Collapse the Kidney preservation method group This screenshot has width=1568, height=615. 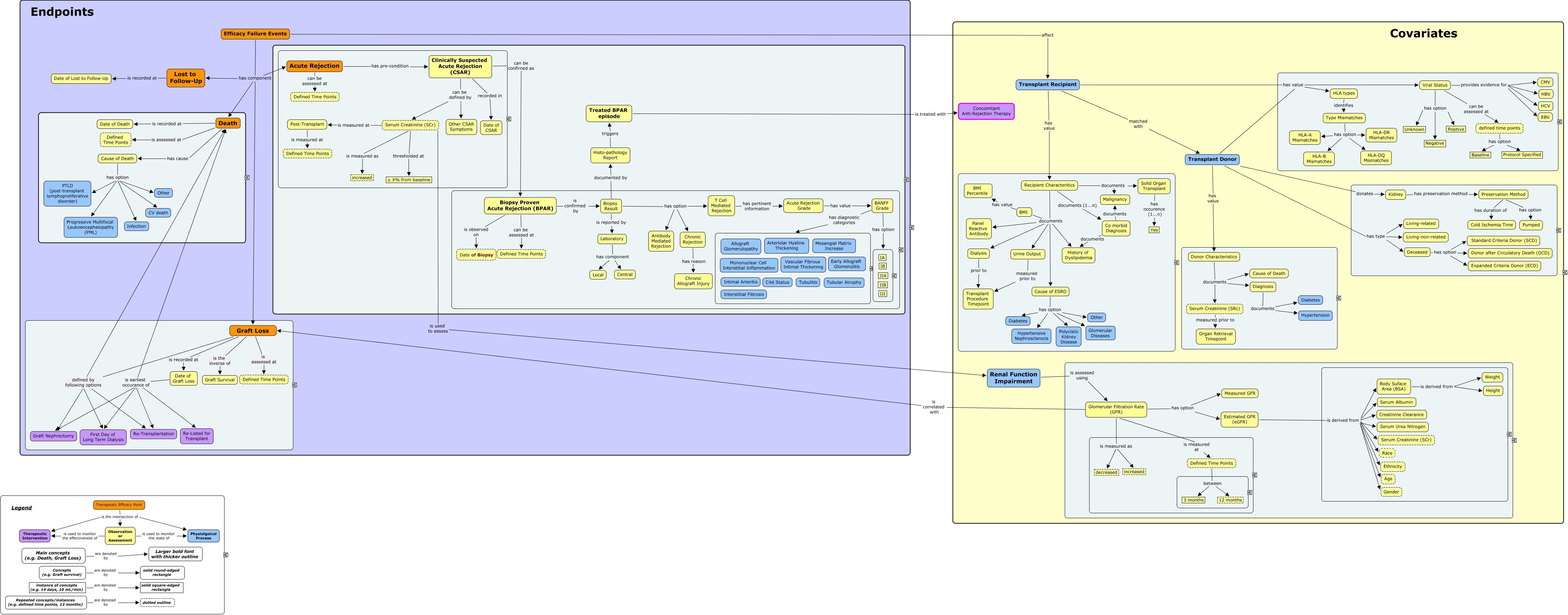tap(1559, 230)
